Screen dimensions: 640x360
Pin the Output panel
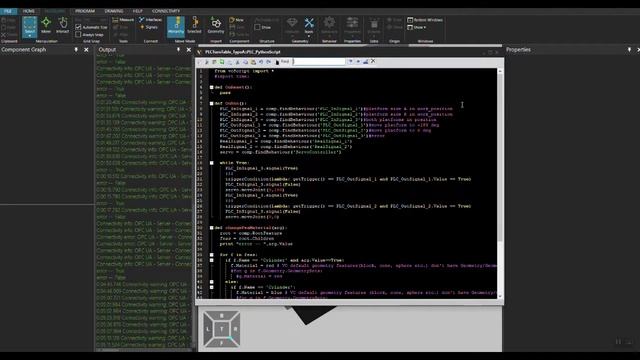click(178, 49)
